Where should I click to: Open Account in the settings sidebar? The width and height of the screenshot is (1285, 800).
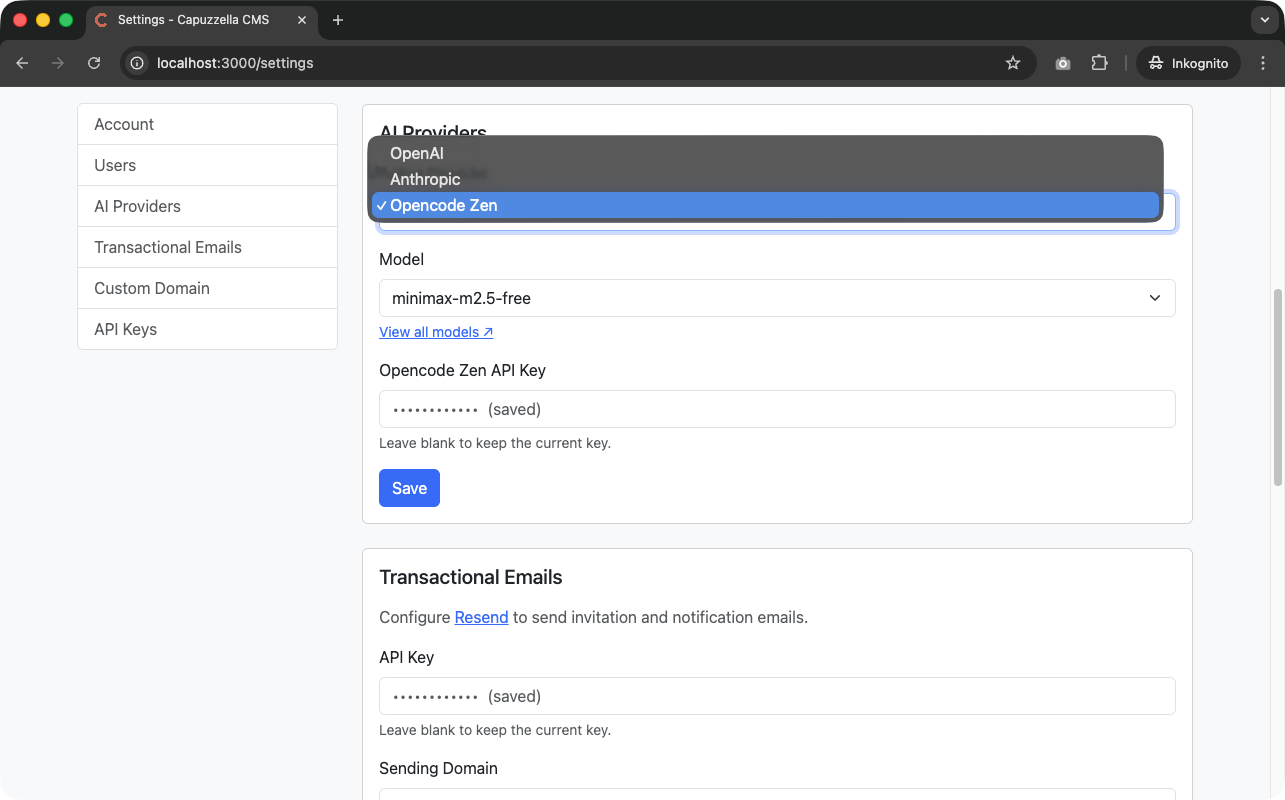click(207, 124)
